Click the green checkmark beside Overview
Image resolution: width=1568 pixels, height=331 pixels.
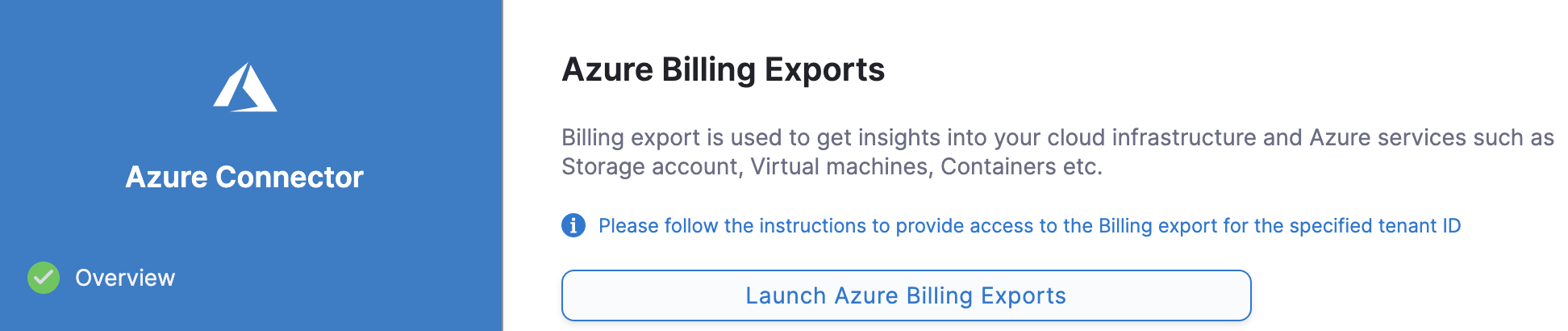tap(44, 278)
